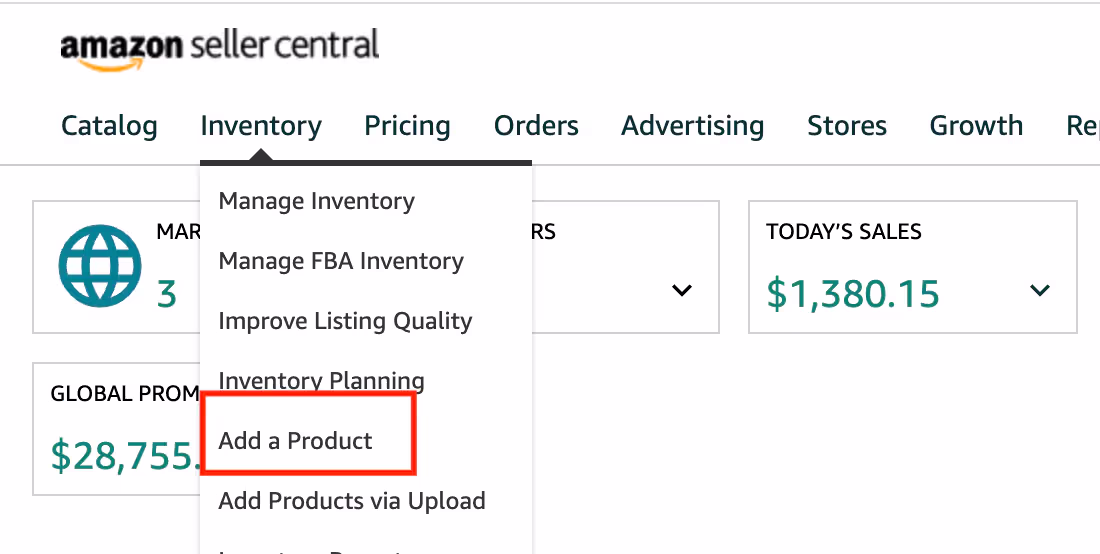Screen dimensions: 1100x554
Task: Select Manage FBA Inventory option
Action: pos(341,262)
